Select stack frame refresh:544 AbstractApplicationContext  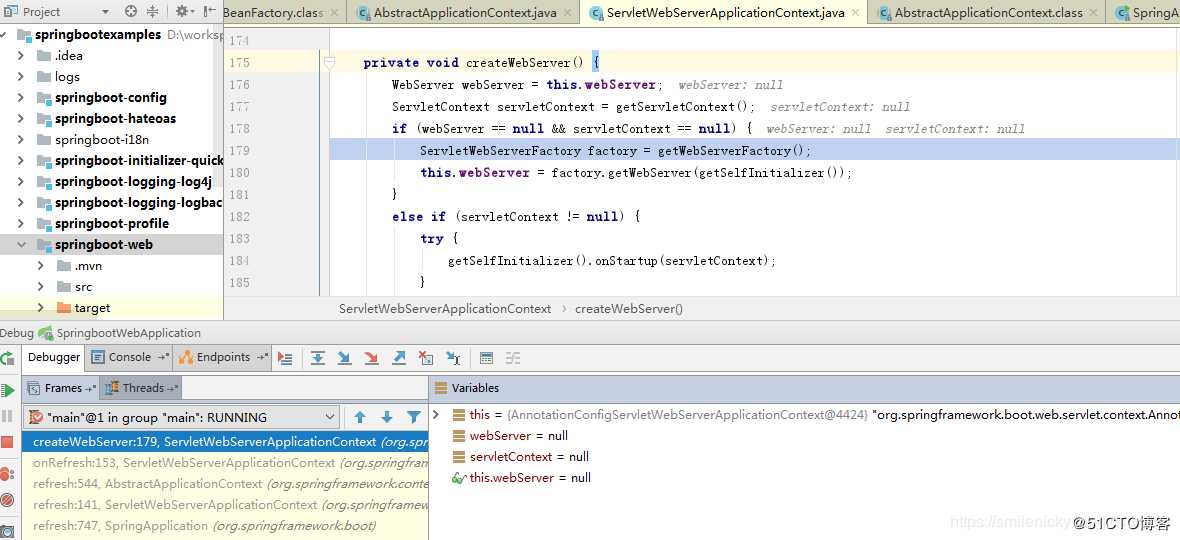pyautogui.click(x=225, y=484)
